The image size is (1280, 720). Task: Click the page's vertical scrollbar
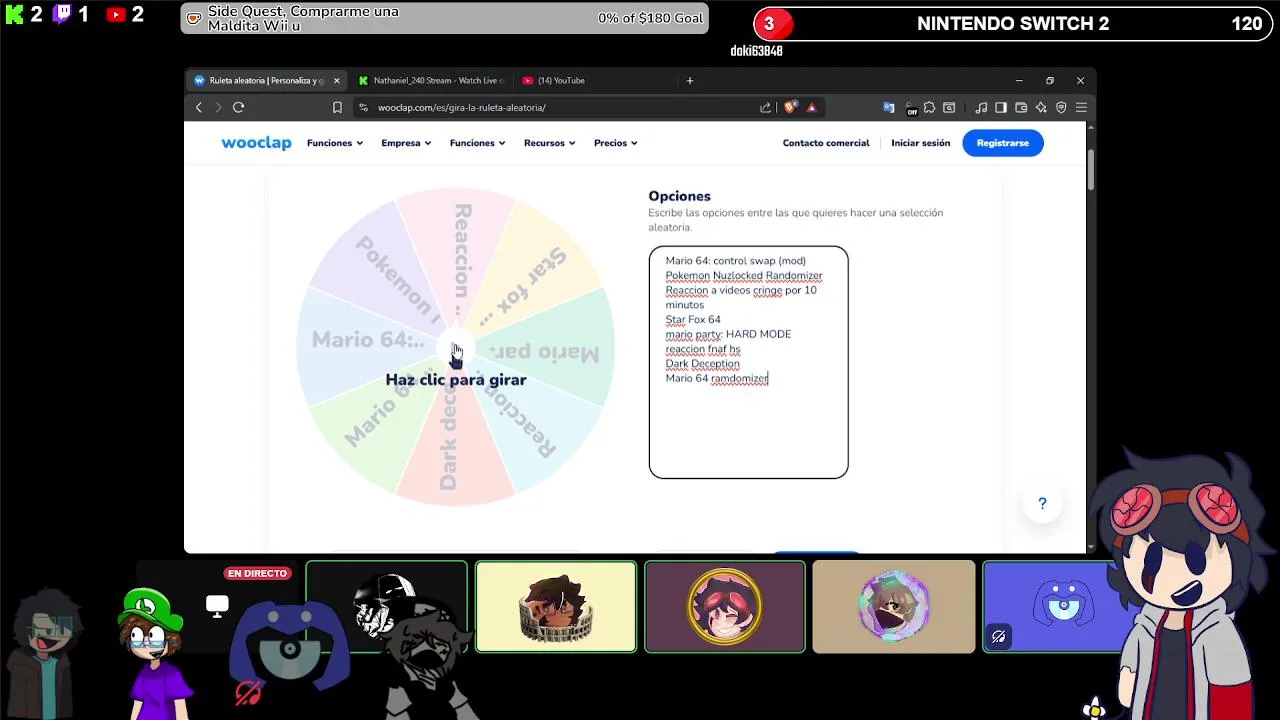1090,170
